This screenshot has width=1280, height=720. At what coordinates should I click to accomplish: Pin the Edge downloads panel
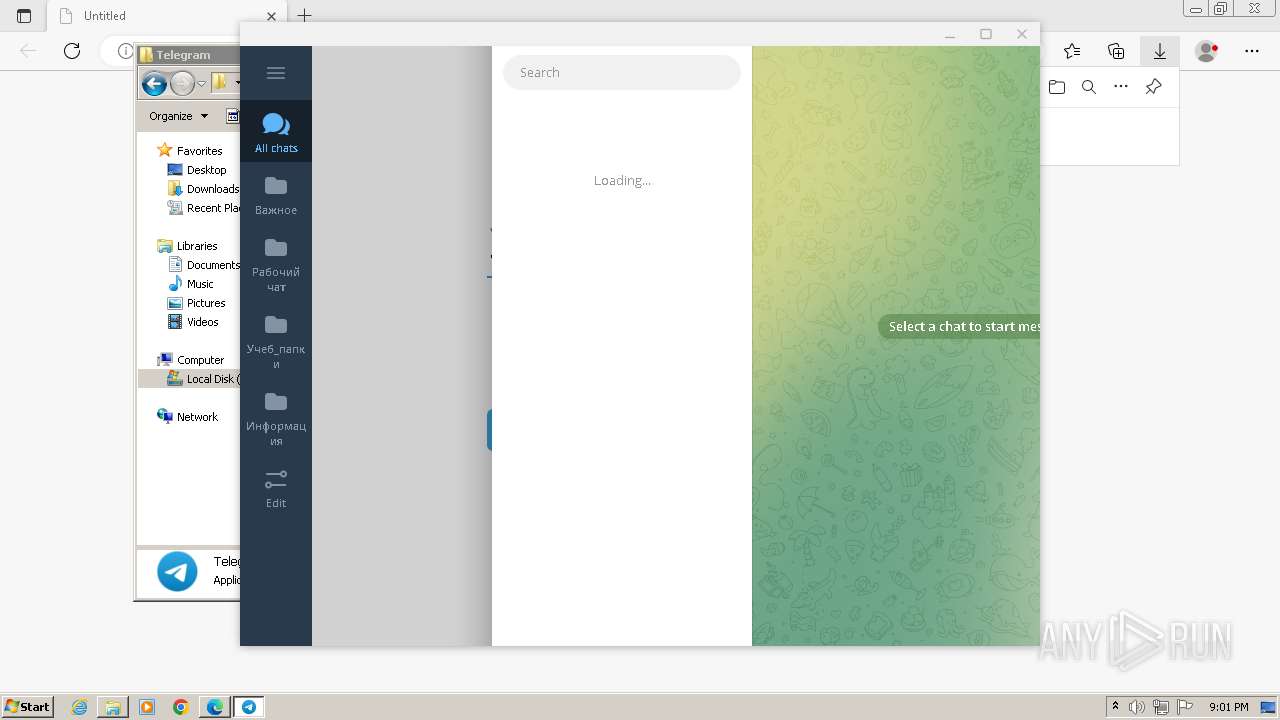tap(1153, 87)
